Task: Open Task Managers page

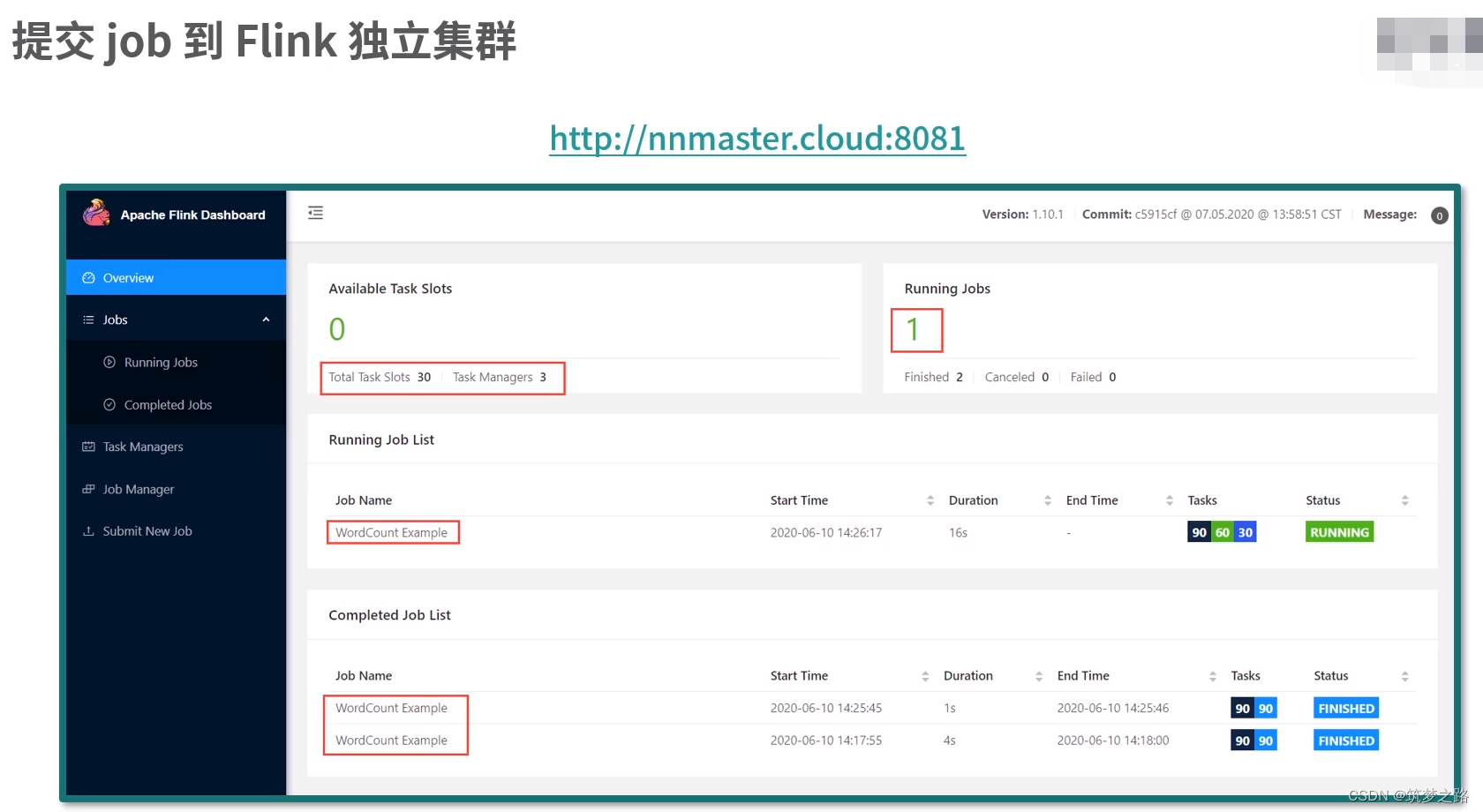Action: (176, 447)
